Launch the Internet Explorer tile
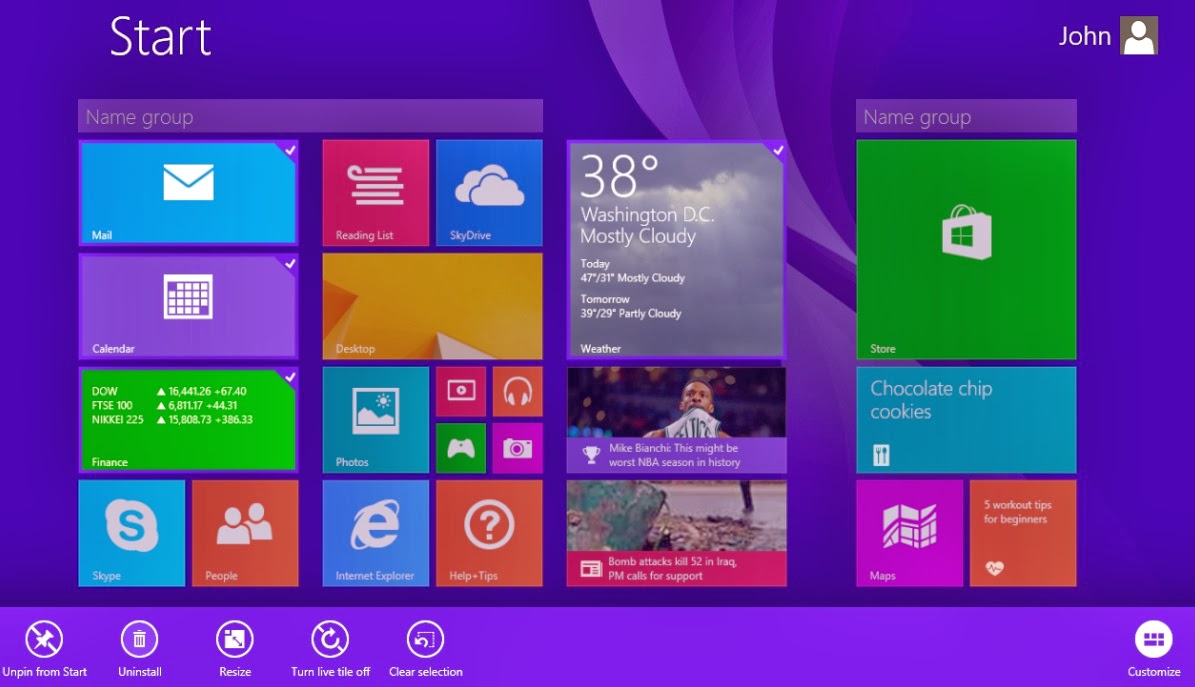The image size is (1195, 687). (376, 533)
